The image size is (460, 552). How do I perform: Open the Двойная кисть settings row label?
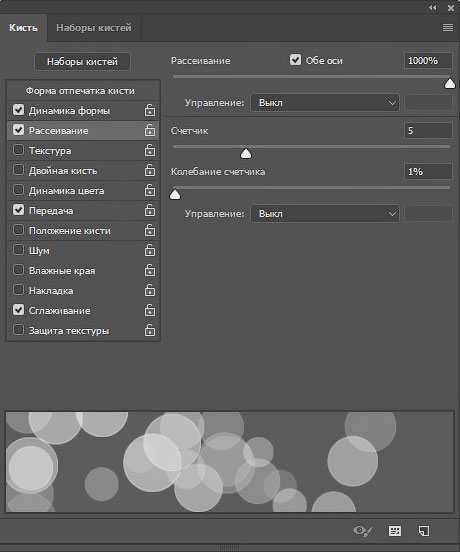click(x=63, y=171)
